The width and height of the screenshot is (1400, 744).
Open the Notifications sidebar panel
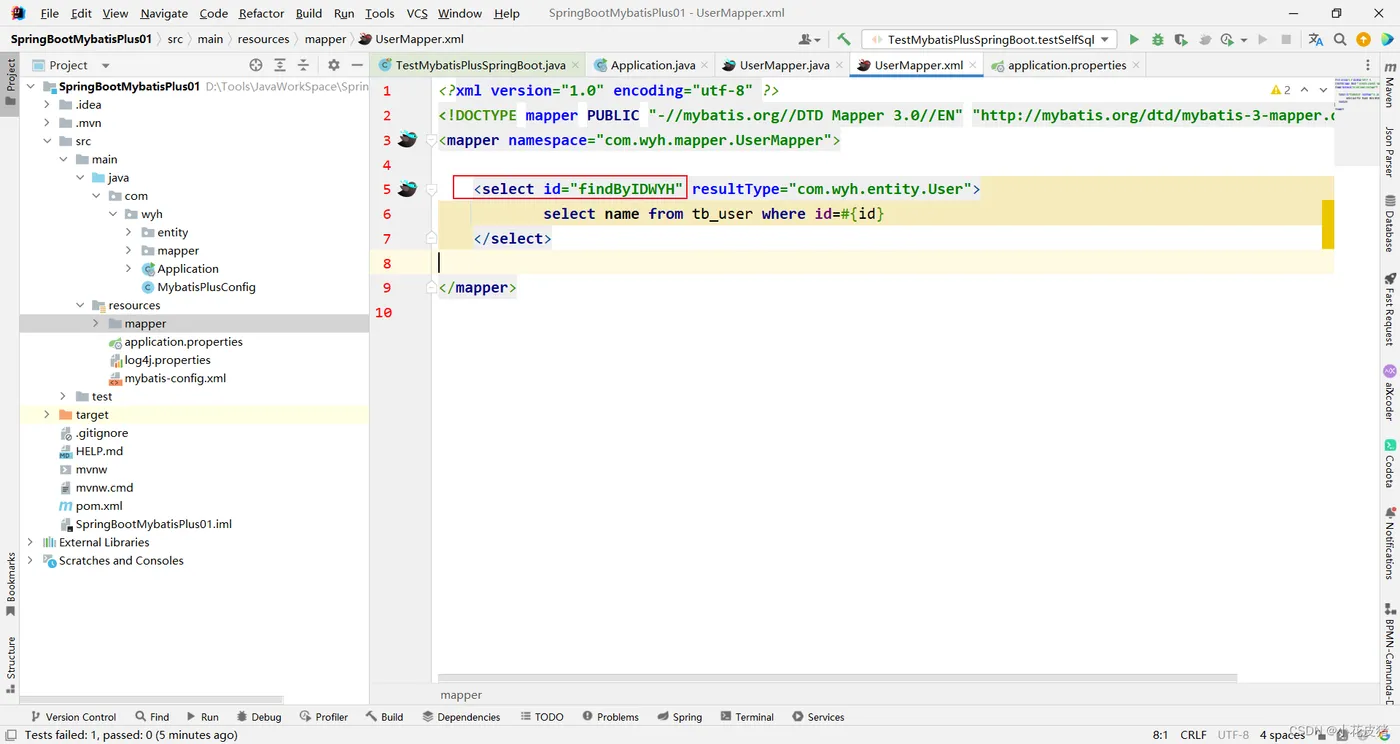pyautogui.click(x=1390, y=543)
